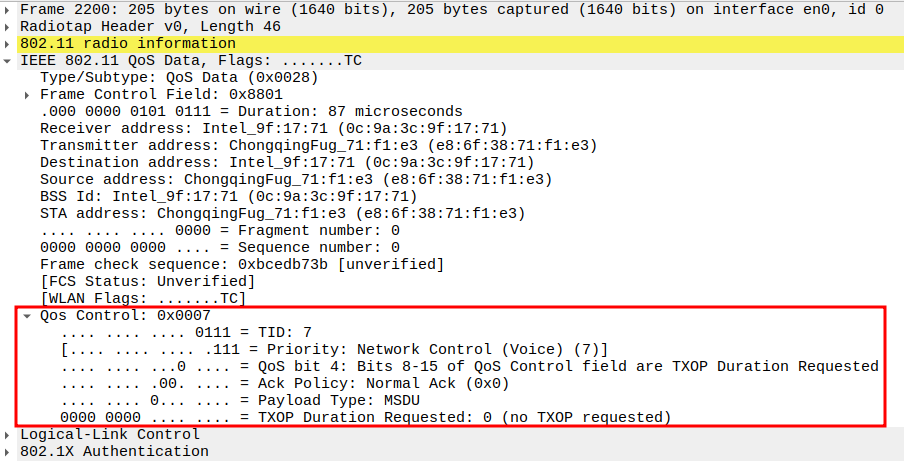
Task: Expand the Frame 2200 tree node
Action: tap(9, 9)
